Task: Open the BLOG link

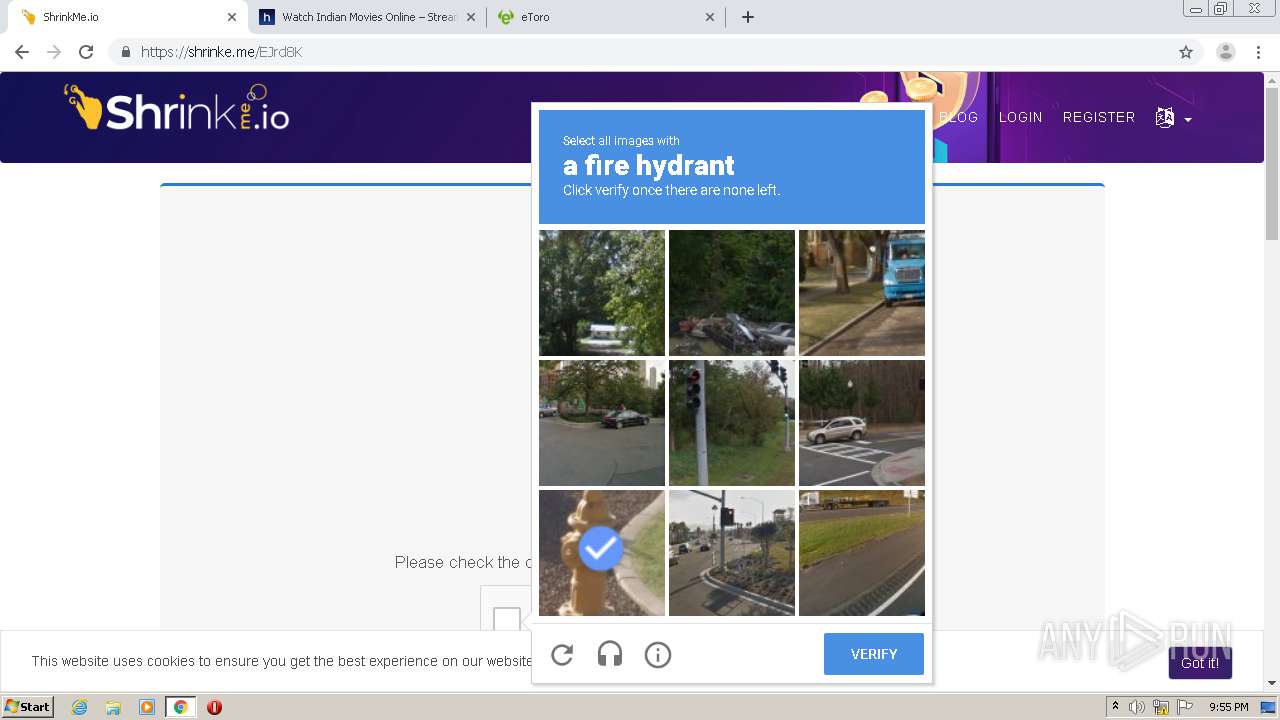Action: (958, 117)
